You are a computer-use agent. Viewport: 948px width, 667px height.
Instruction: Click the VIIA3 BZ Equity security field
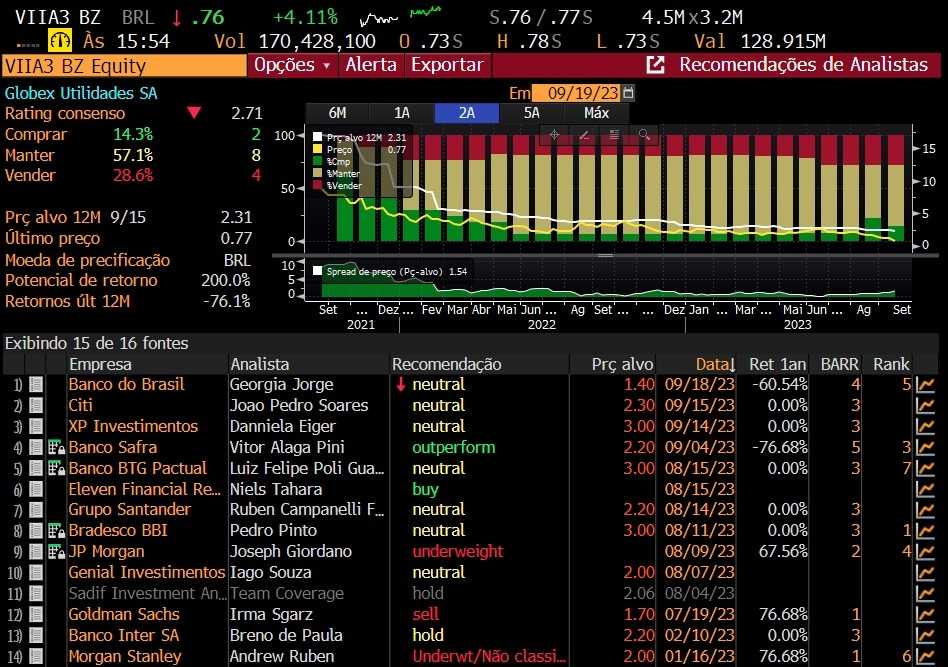pos(124,66)
